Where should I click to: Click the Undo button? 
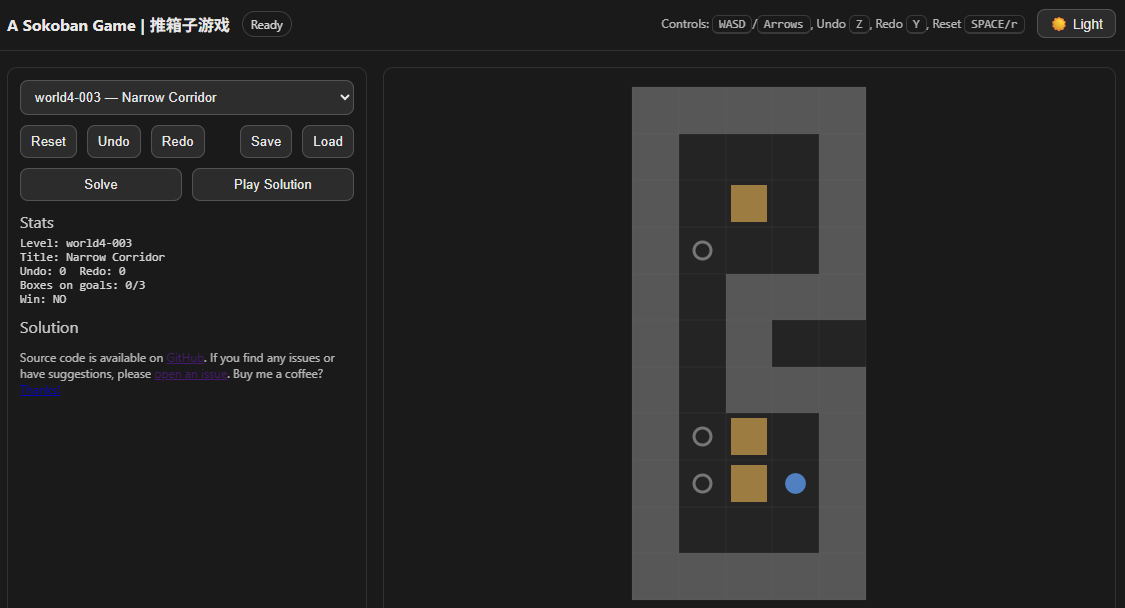point(114,141)
